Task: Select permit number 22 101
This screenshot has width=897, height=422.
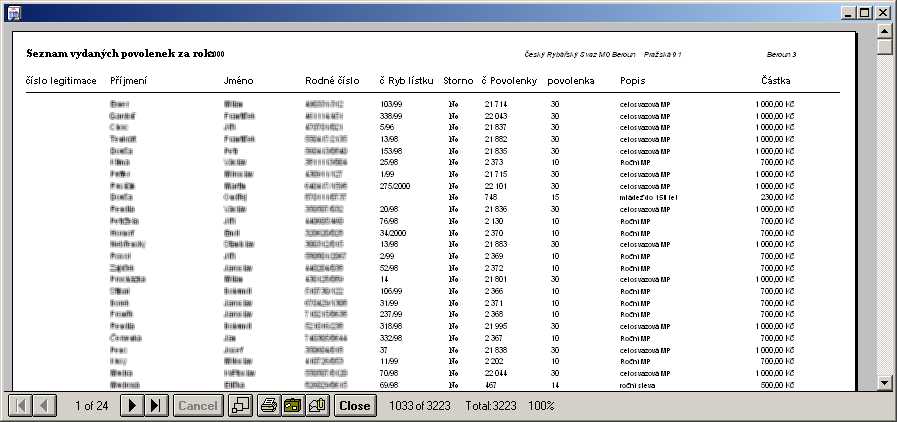Action: [x=496, y=186]
